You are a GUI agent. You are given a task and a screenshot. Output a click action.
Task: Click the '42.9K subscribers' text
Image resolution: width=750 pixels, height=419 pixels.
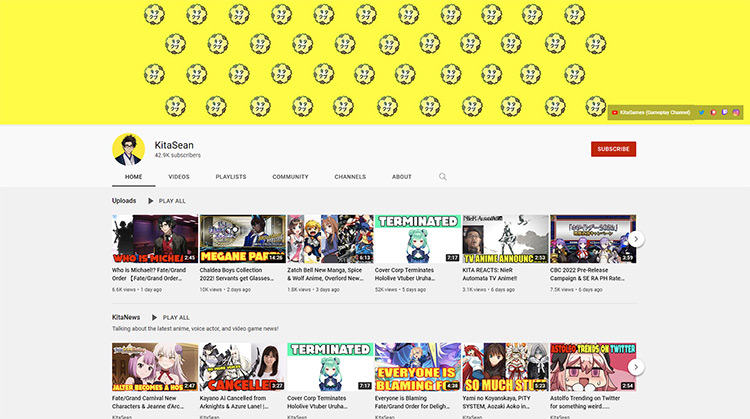pyautogui.click(x=177, y=155)
